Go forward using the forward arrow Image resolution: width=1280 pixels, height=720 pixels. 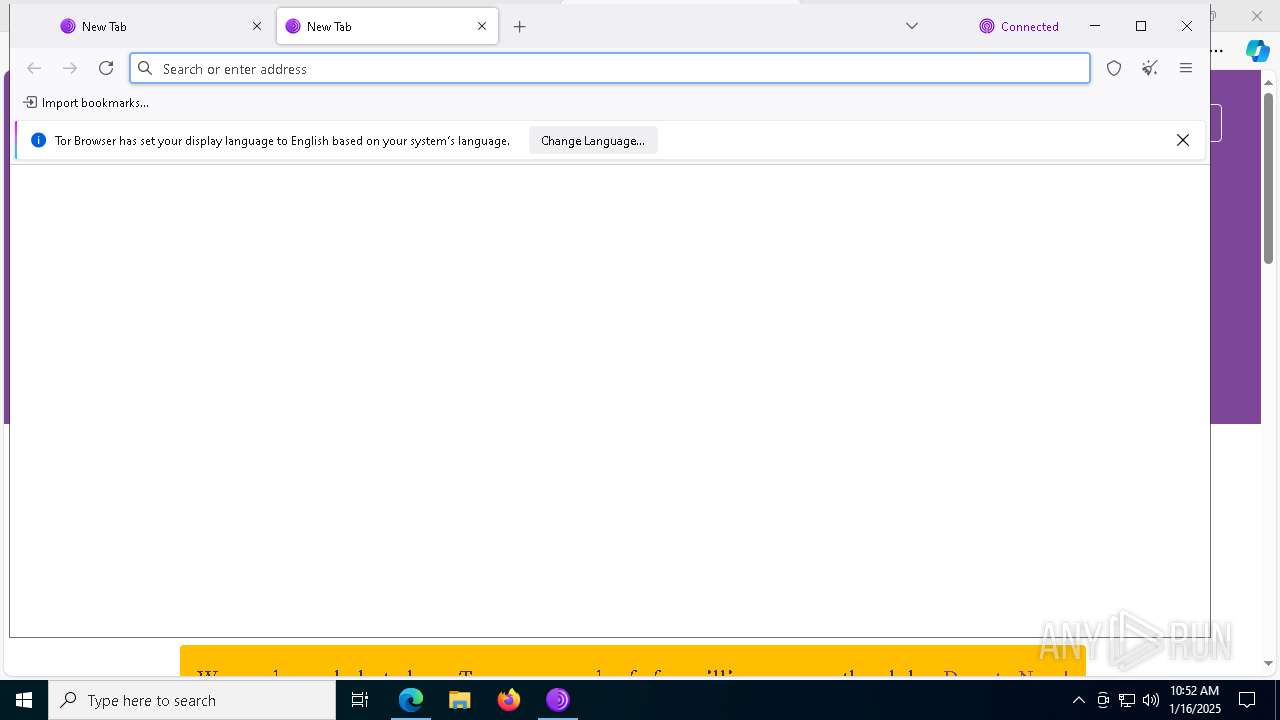coord(70,68)
